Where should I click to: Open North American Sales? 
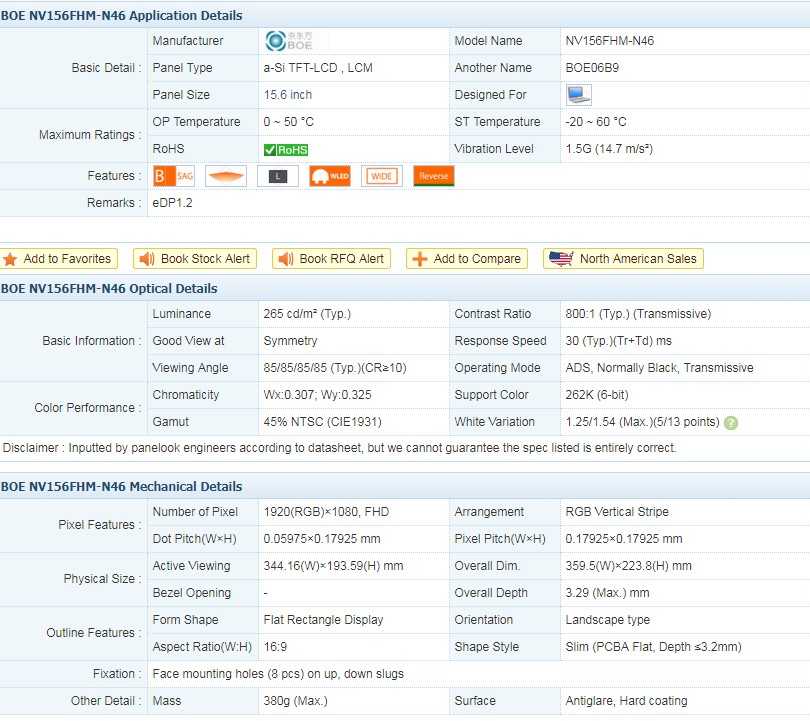tap(624, 259)
